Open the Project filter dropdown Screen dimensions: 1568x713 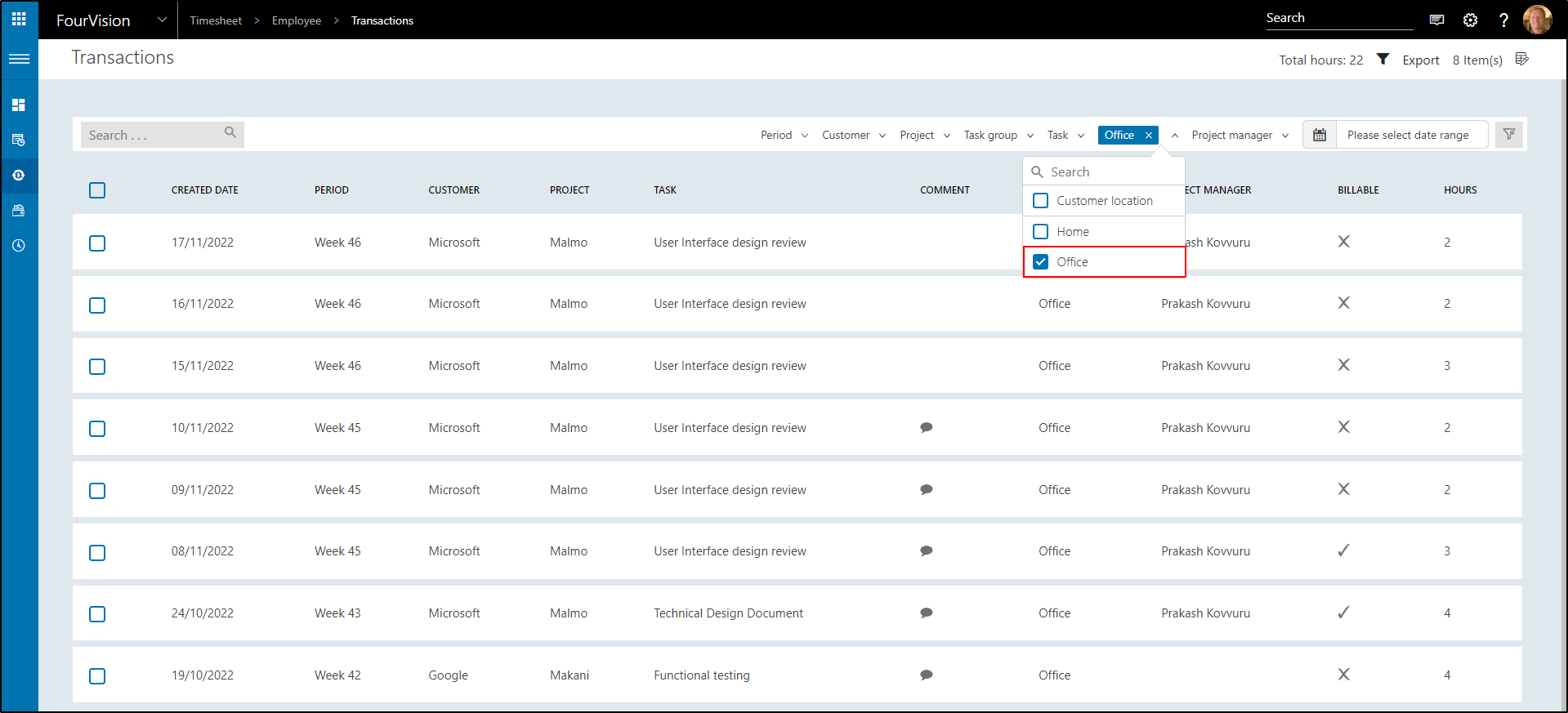click(x=924, y=136)
